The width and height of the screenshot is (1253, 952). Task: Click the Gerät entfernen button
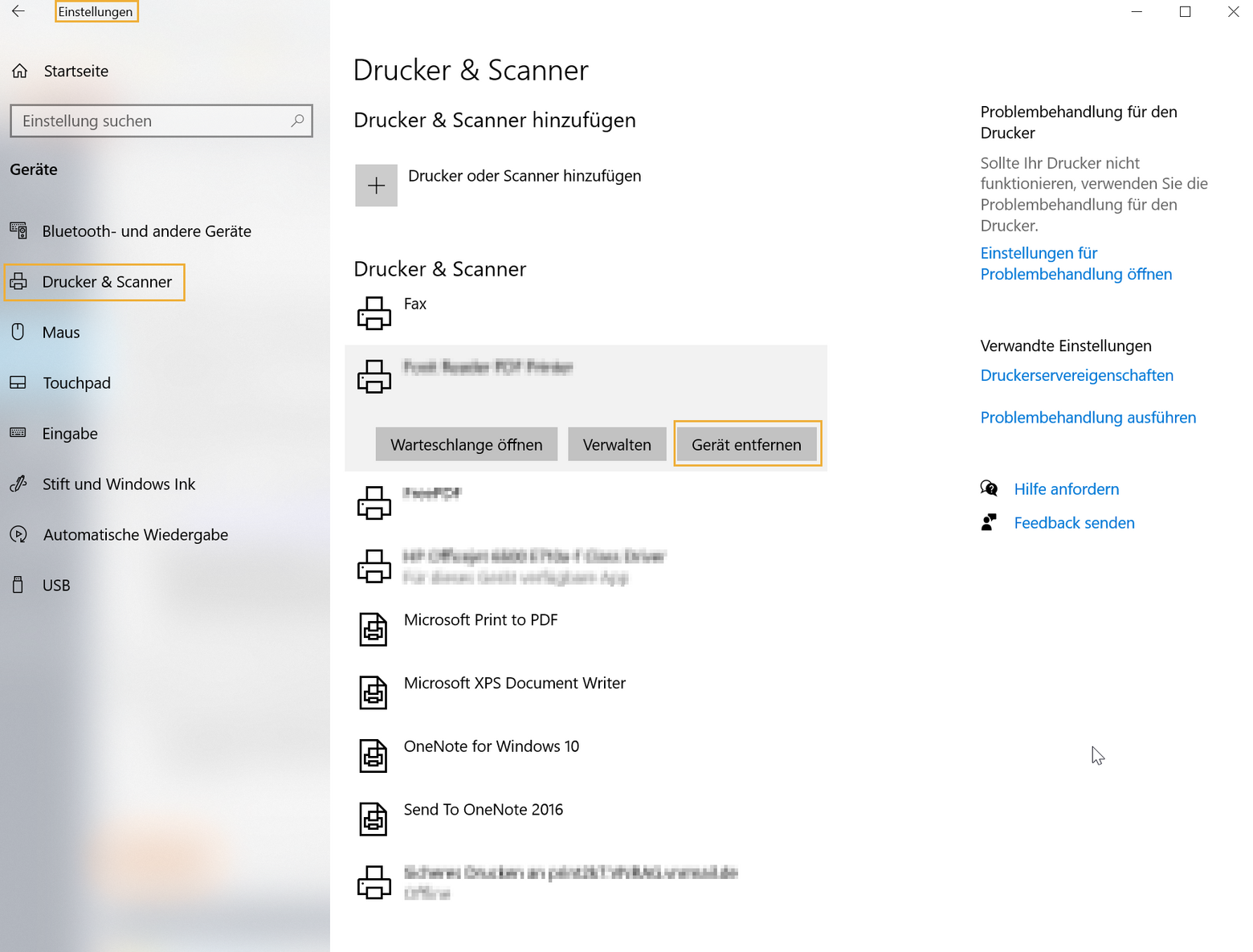pos(746,443)
